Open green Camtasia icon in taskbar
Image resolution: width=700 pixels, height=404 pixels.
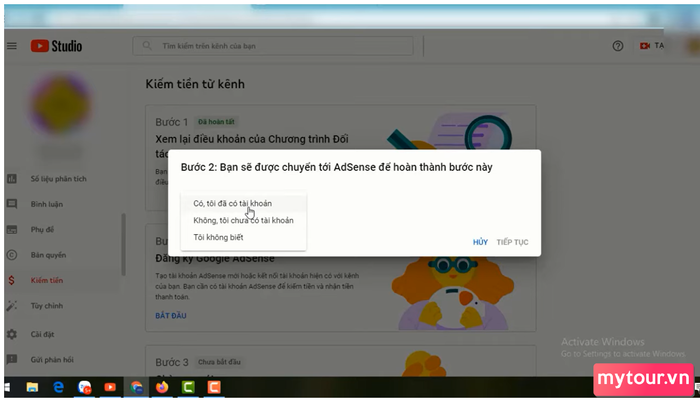click(x=188, y=387)
